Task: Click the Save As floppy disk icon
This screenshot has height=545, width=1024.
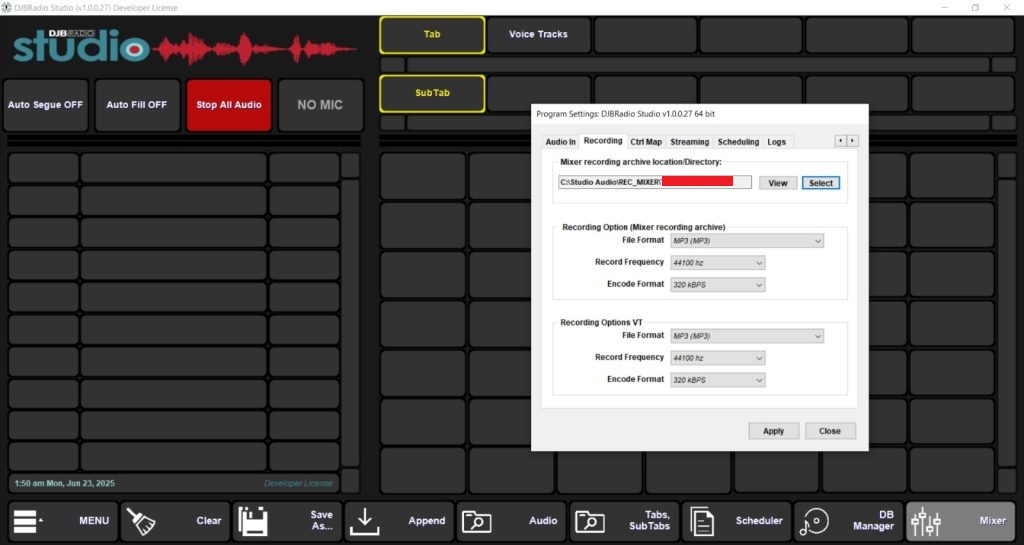Action: (253, 521)
